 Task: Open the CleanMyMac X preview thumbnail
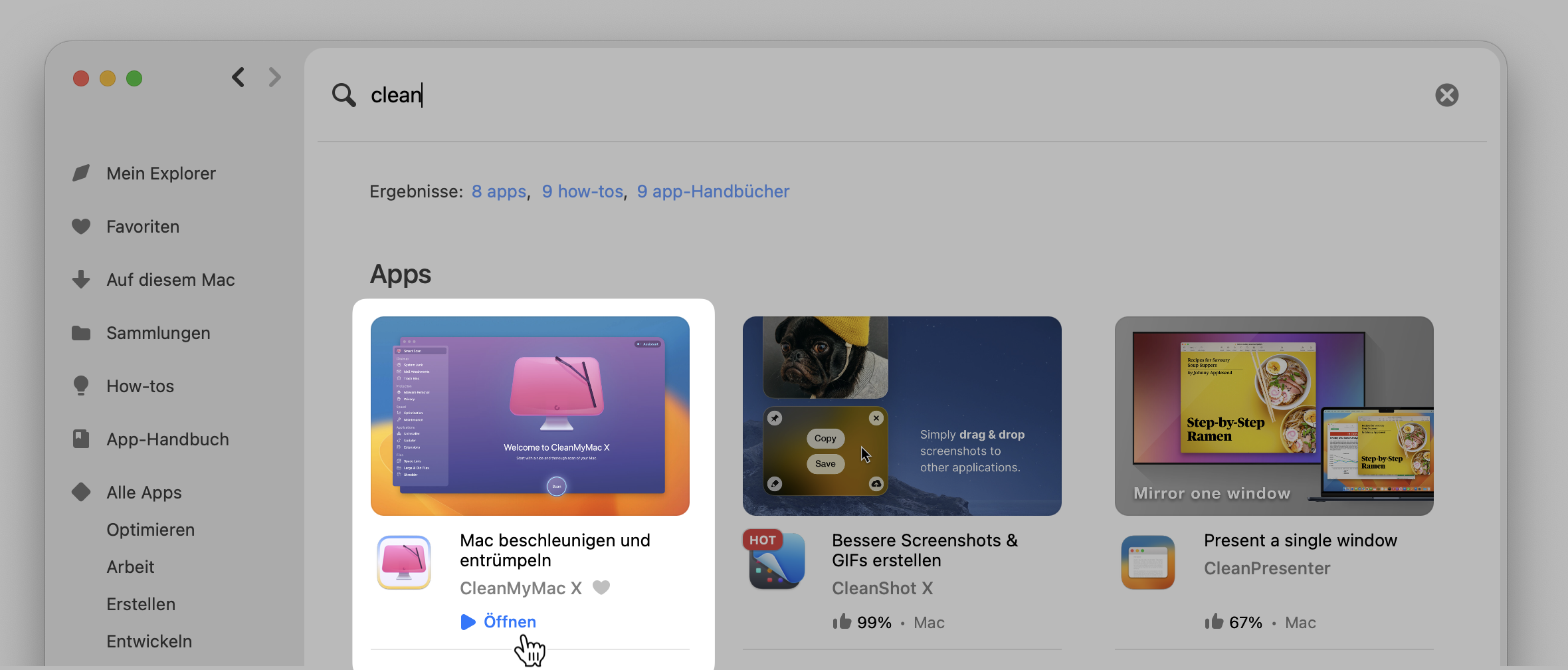(530, 416)
